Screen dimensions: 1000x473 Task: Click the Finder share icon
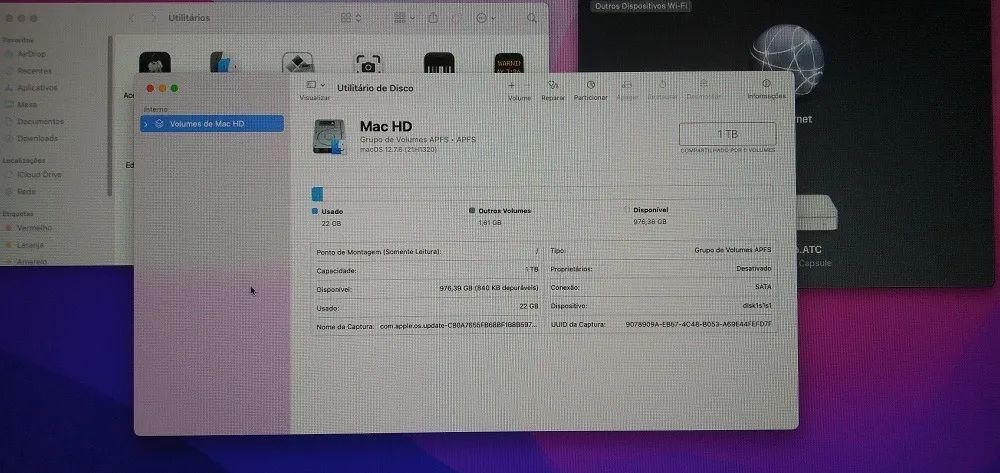click(432, 18)
